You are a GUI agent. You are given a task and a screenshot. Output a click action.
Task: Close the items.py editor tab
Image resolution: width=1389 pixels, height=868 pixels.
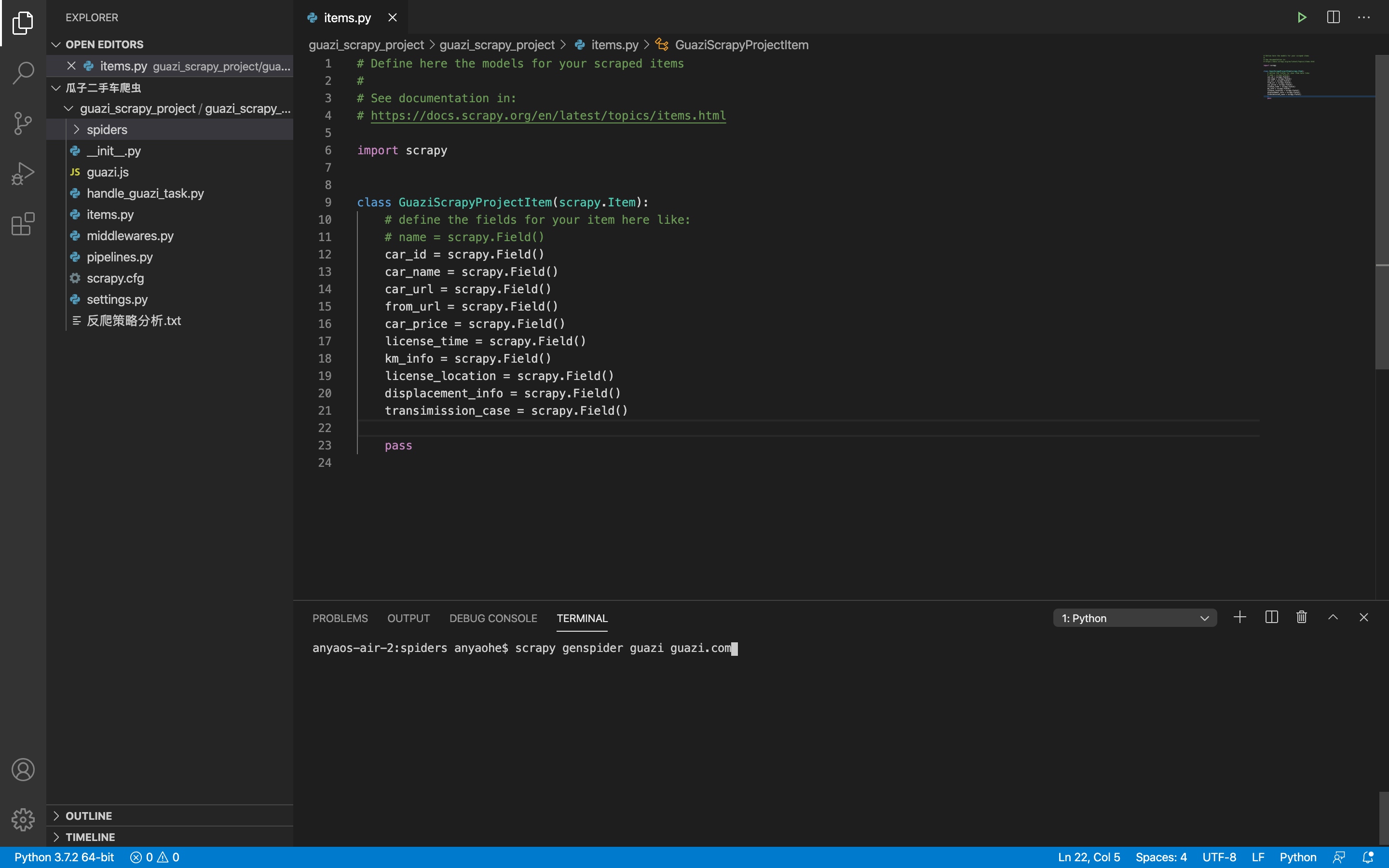[393, 18]
